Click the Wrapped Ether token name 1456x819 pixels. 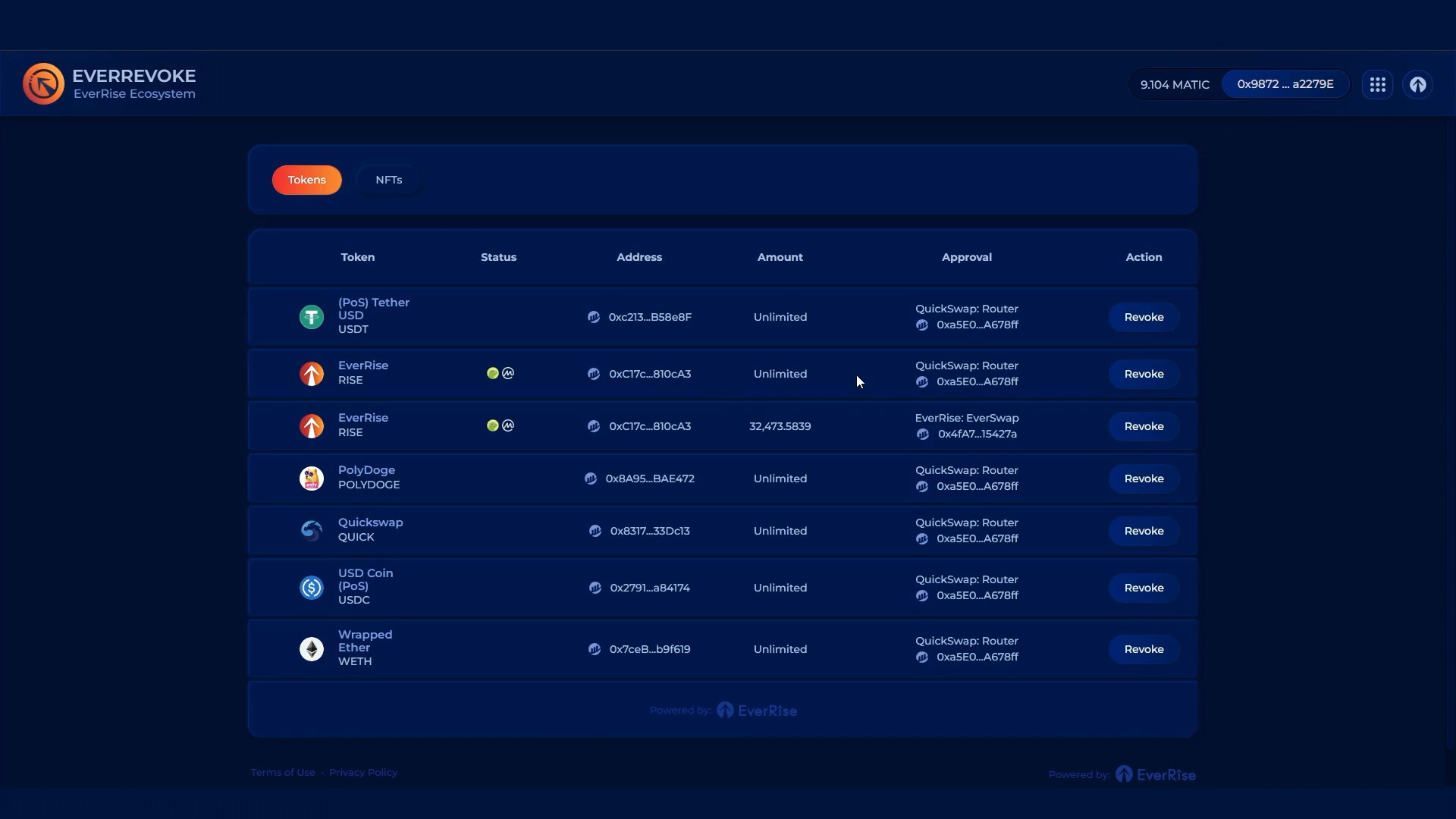pos(365,641)
